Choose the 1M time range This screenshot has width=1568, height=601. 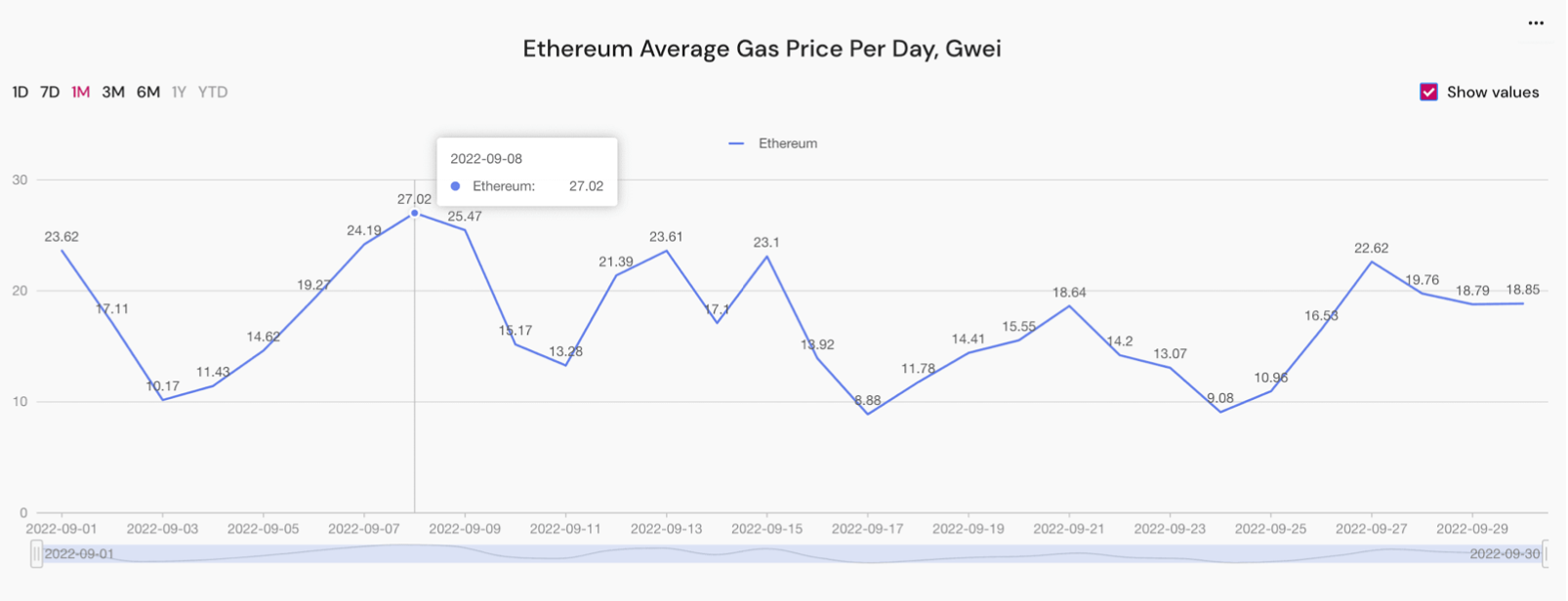click(x=81, y=92)
